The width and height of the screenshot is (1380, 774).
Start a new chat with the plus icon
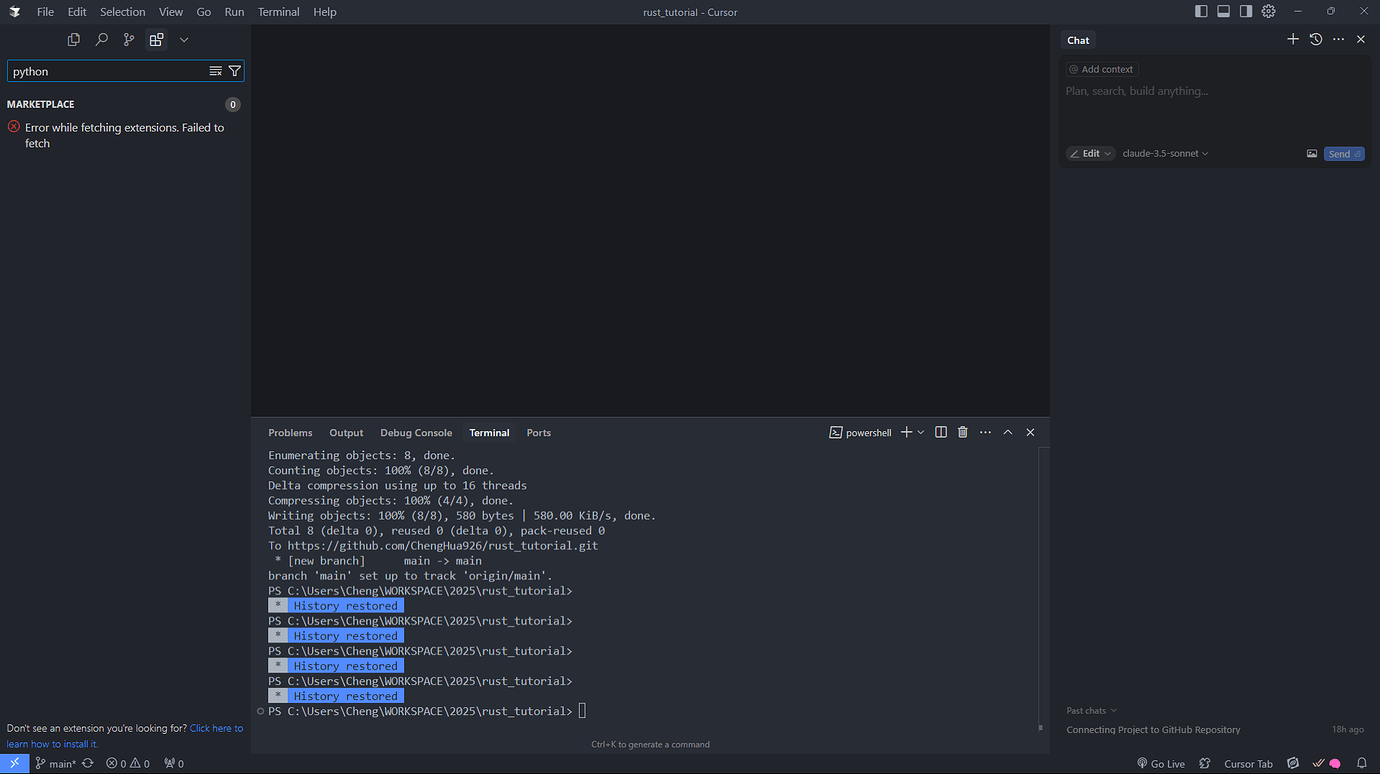(x=1292, y=39)
